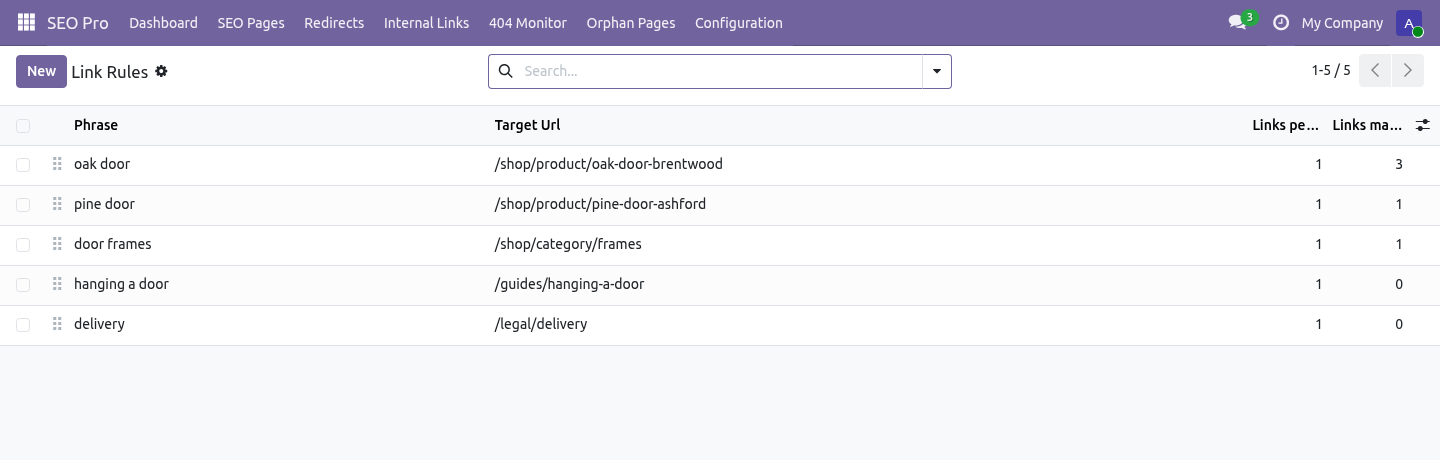Check the door frames row checkbox

(23, 245)
